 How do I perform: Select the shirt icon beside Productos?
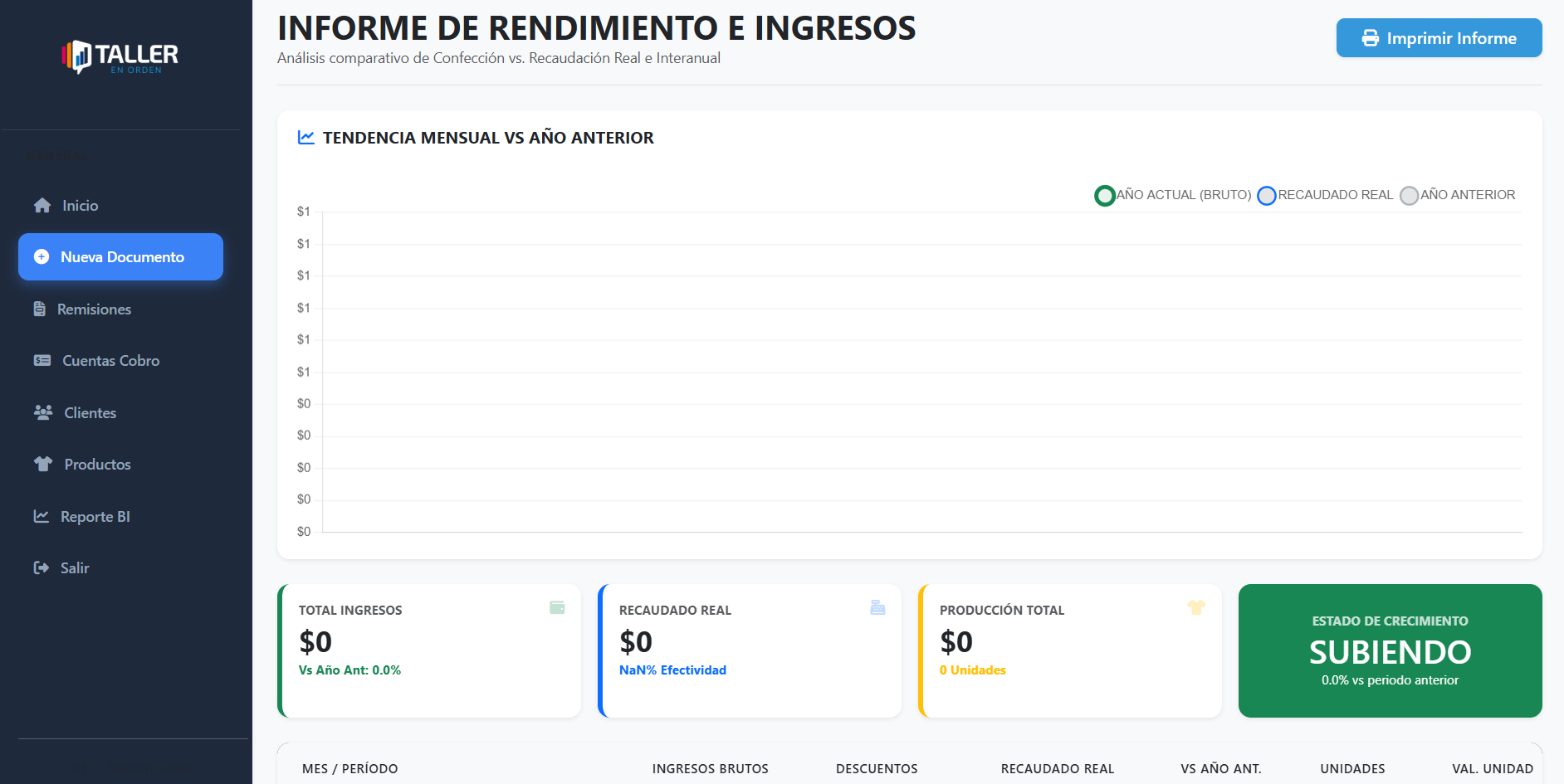[x=42, y=464]
